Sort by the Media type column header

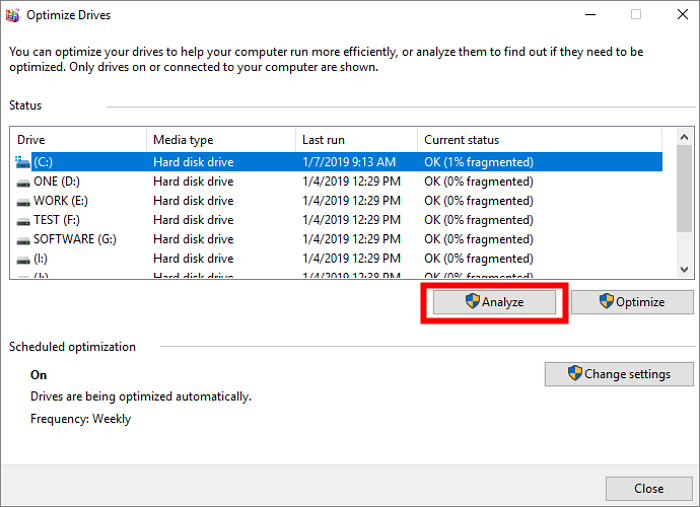tap(221, 140)
